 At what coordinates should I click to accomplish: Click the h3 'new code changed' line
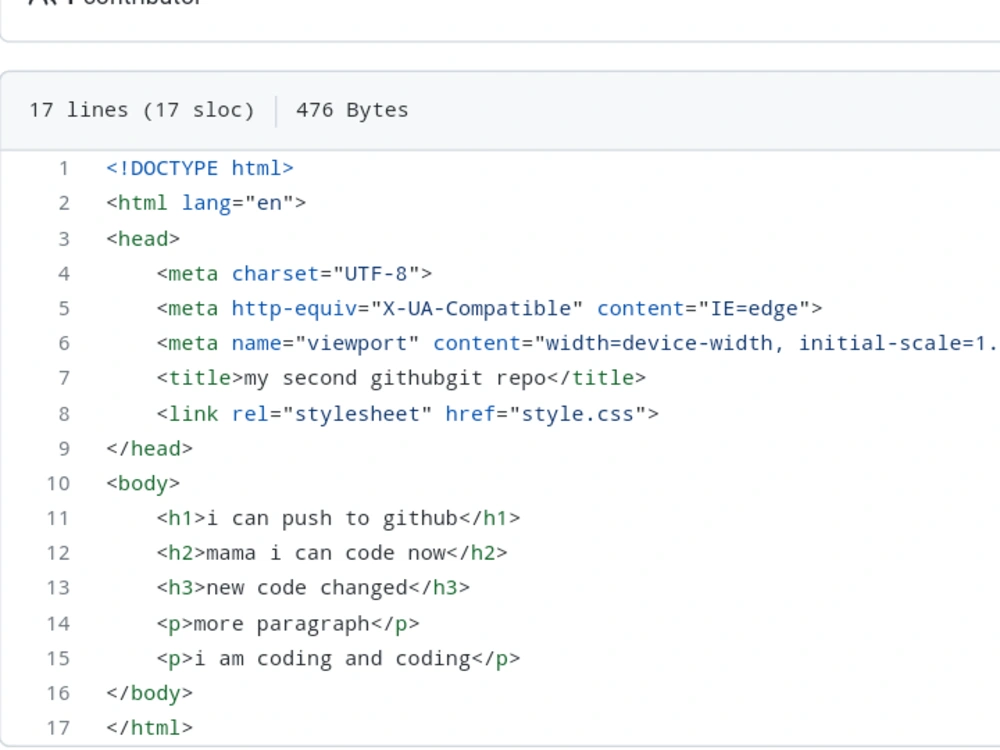click(x=313, y=587)
